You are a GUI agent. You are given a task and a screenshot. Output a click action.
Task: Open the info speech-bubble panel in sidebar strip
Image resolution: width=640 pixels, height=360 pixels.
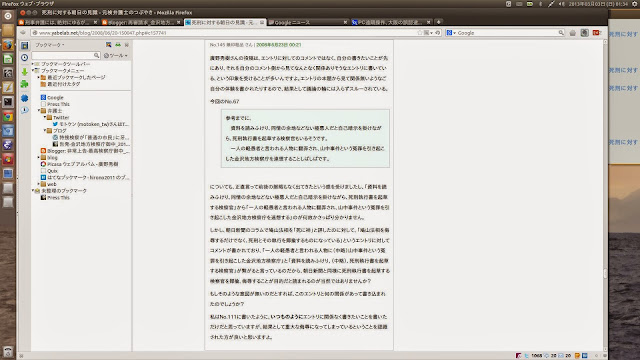coord(25,110)
